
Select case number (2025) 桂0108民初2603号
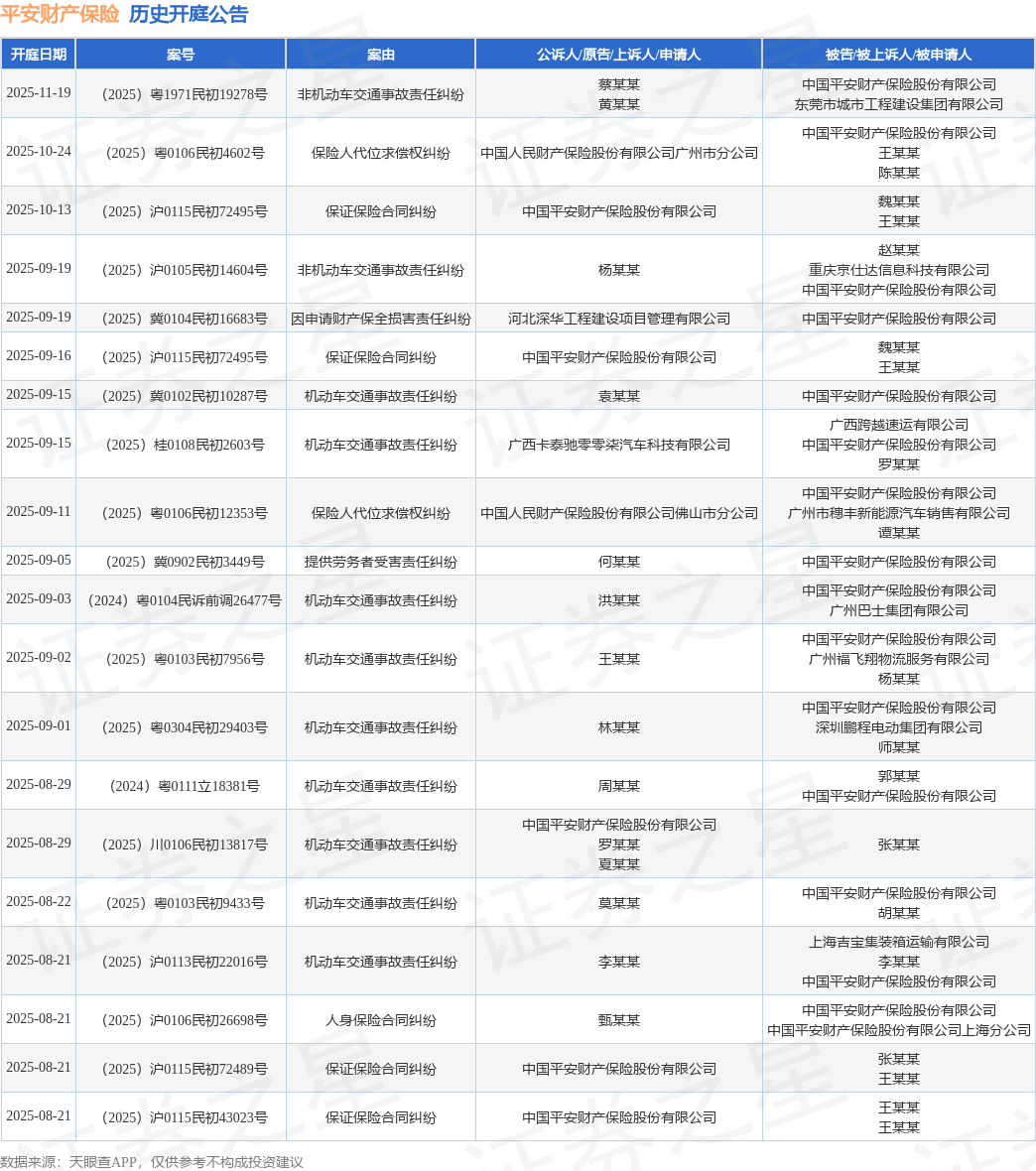pos(181,445)
